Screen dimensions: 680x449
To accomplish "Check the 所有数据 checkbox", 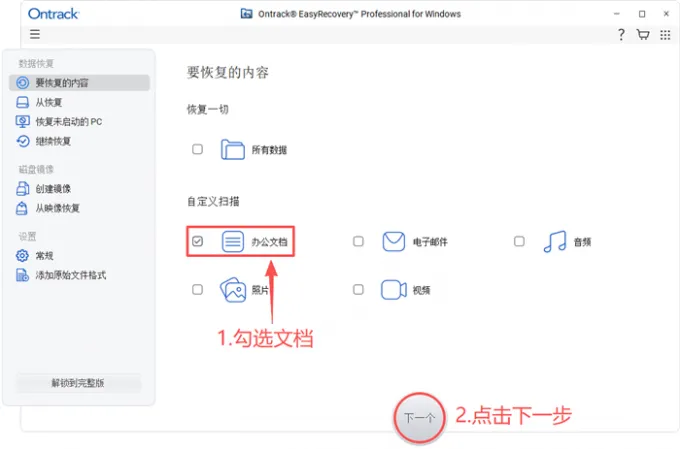I will 197,149.
